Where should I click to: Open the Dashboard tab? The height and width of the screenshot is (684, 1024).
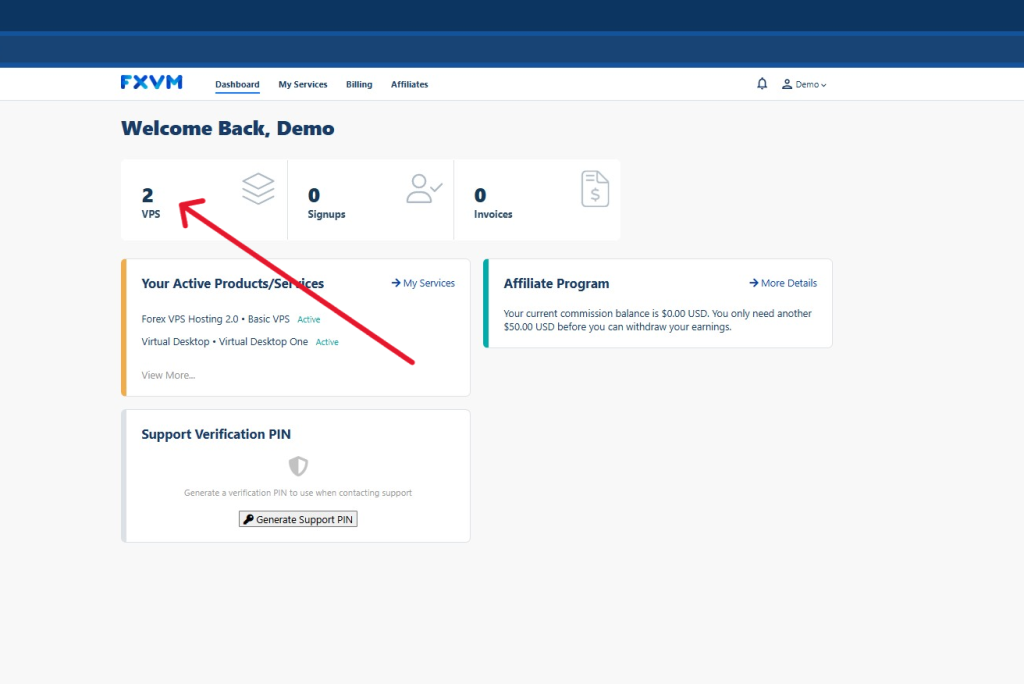[x=237, y=85]
